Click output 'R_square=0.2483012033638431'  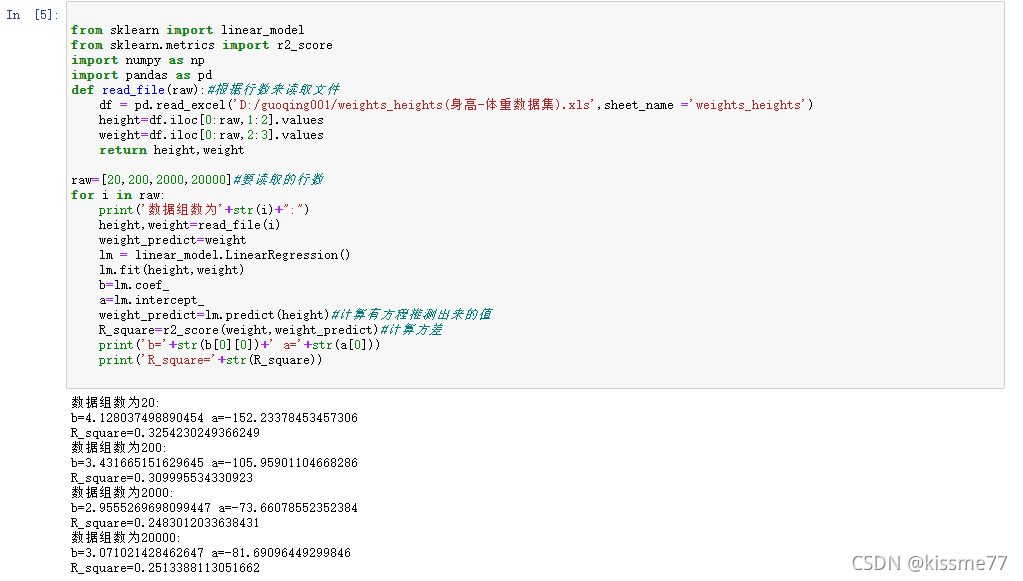165,523
